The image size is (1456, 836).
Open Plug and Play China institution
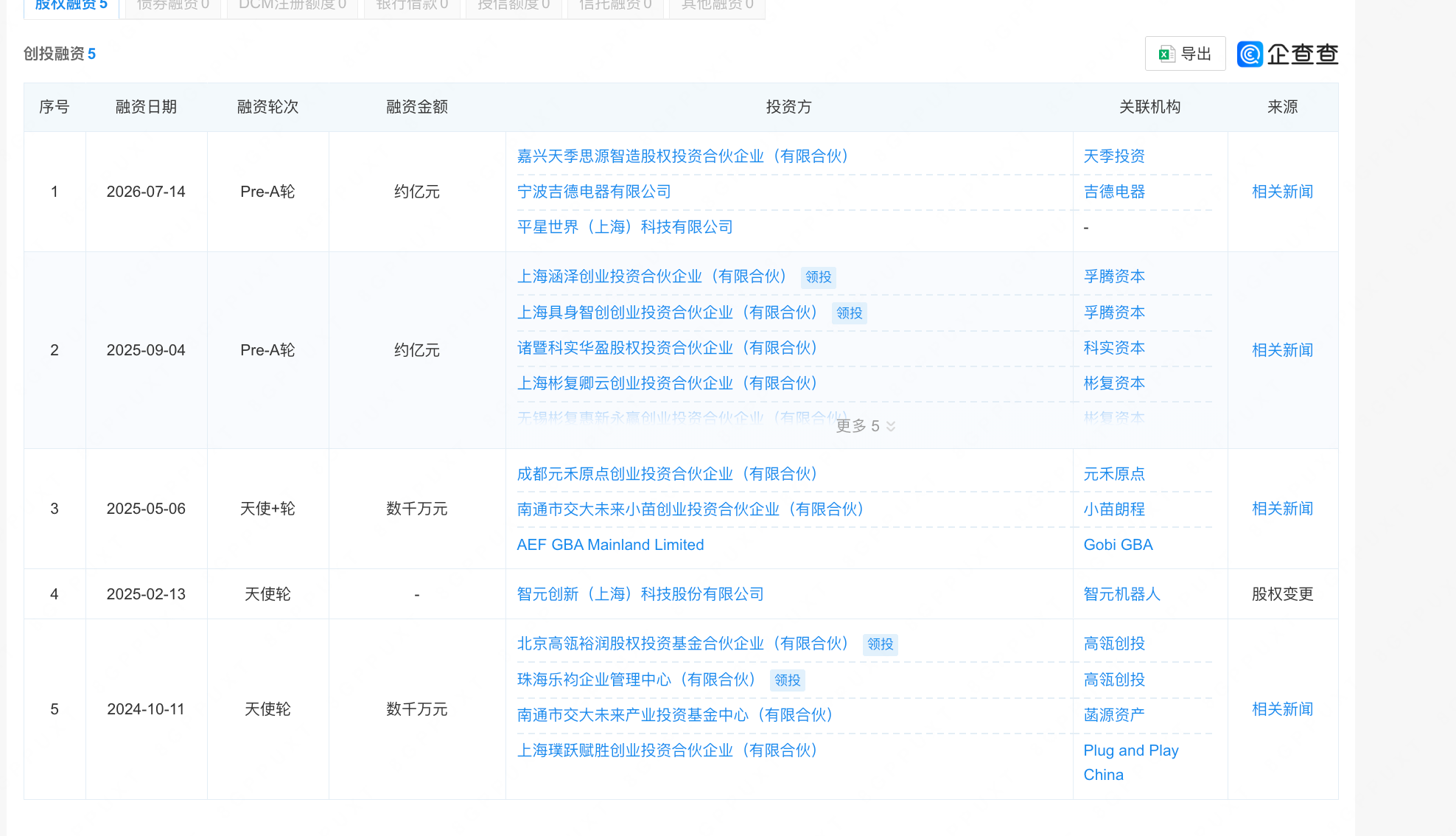1131,762
